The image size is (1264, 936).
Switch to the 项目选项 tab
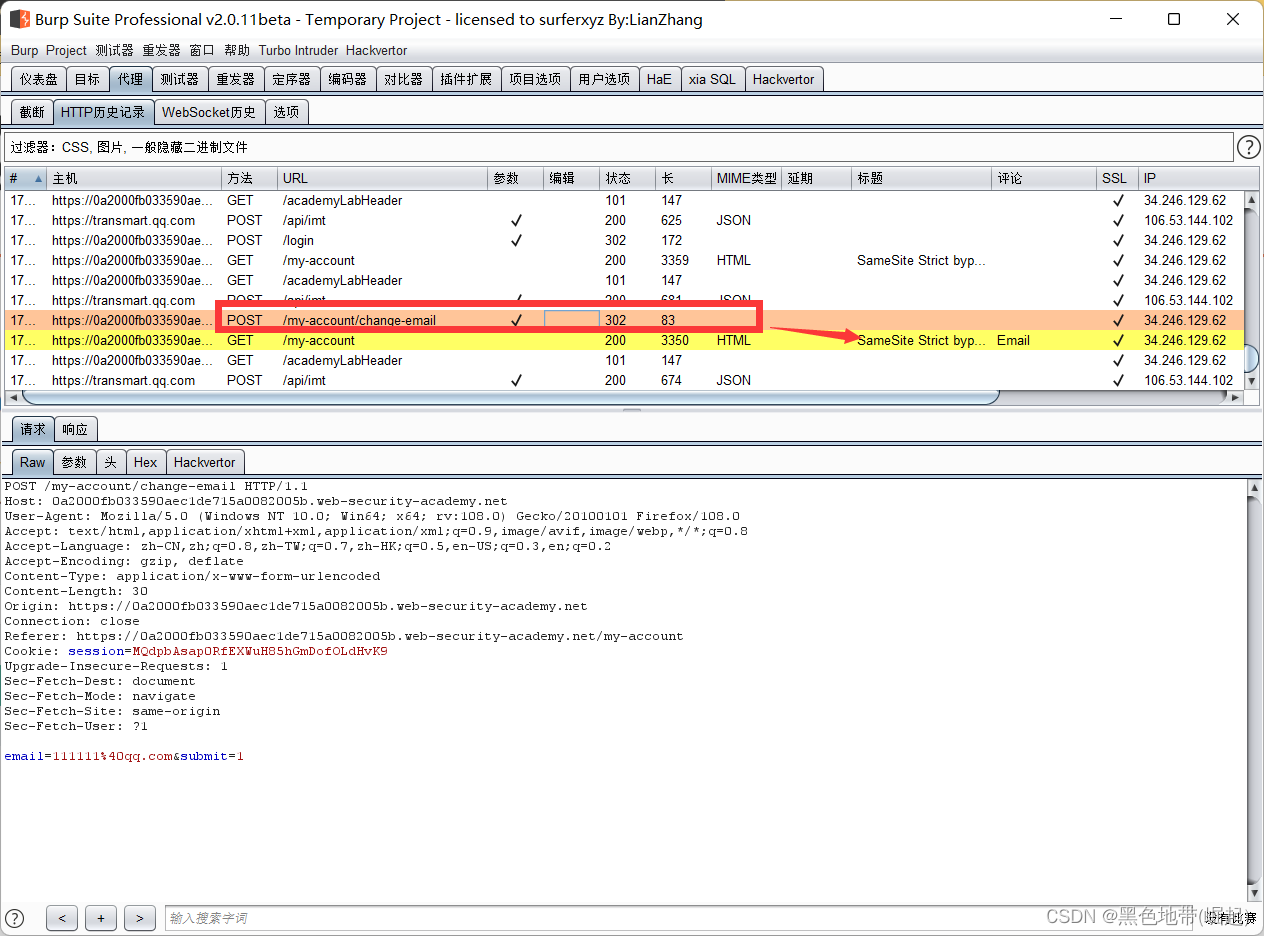[x=535, y=79]
